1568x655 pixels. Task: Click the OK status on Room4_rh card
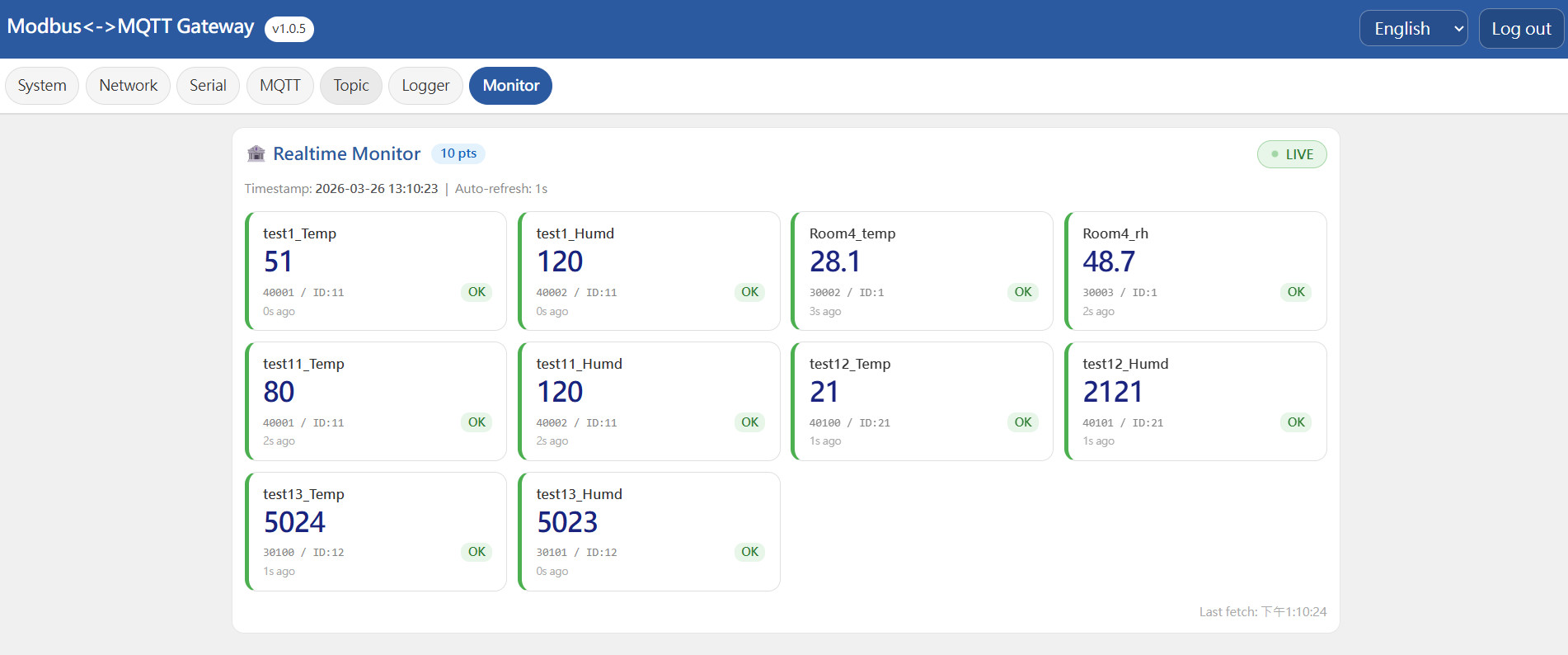1295,292
